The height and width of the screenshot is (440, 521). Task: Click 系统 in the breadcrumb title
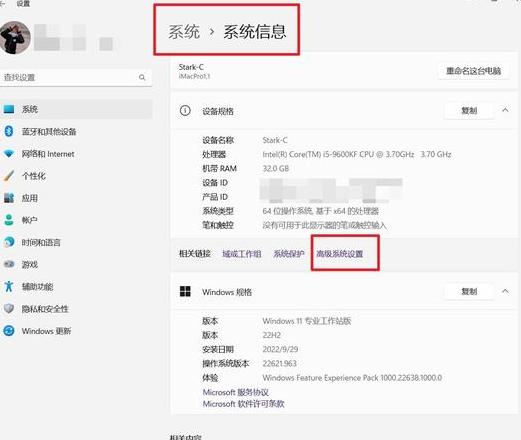point(184,32)
